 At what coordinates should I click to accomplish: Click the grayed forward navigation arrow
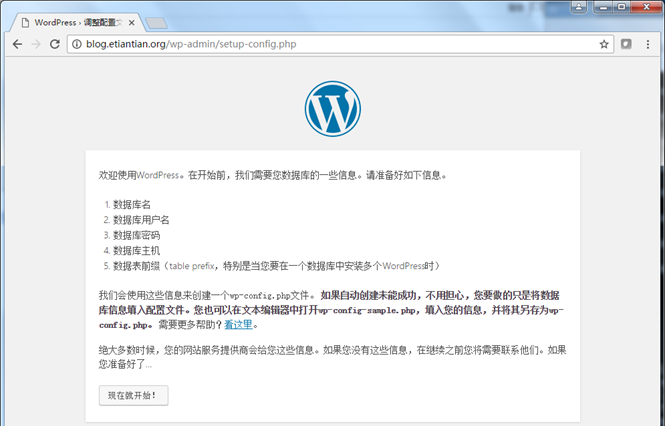[x=36, y=44]
